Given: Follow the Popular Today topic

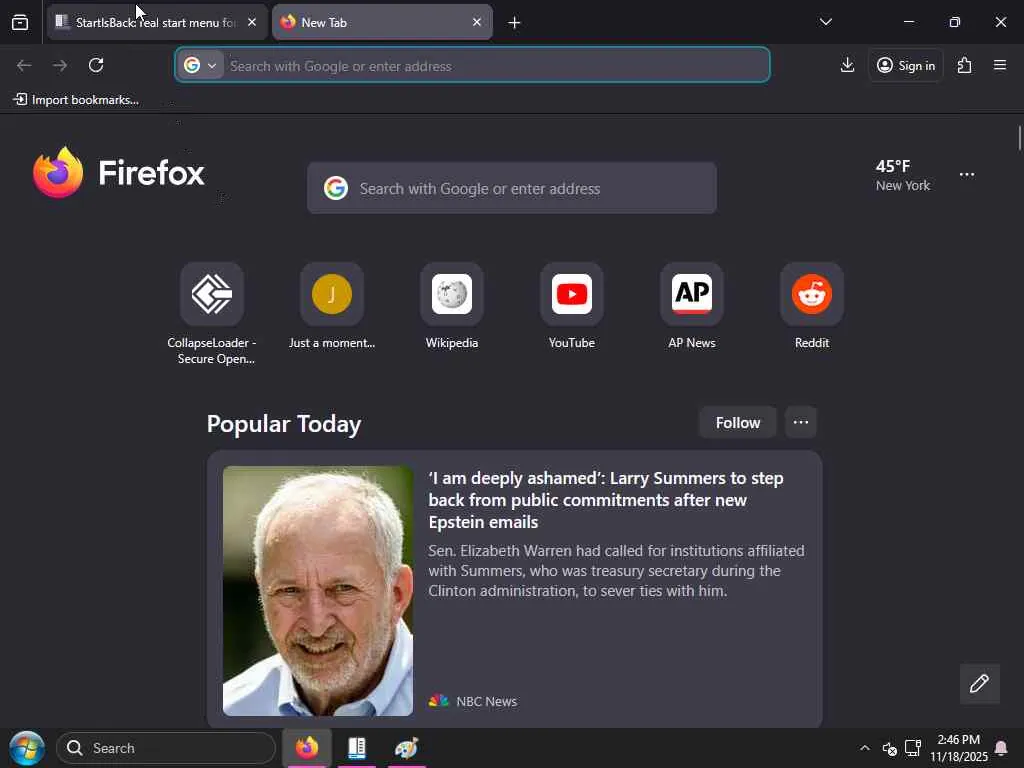Looking at the screenshot, I should (x=737, y=423).
